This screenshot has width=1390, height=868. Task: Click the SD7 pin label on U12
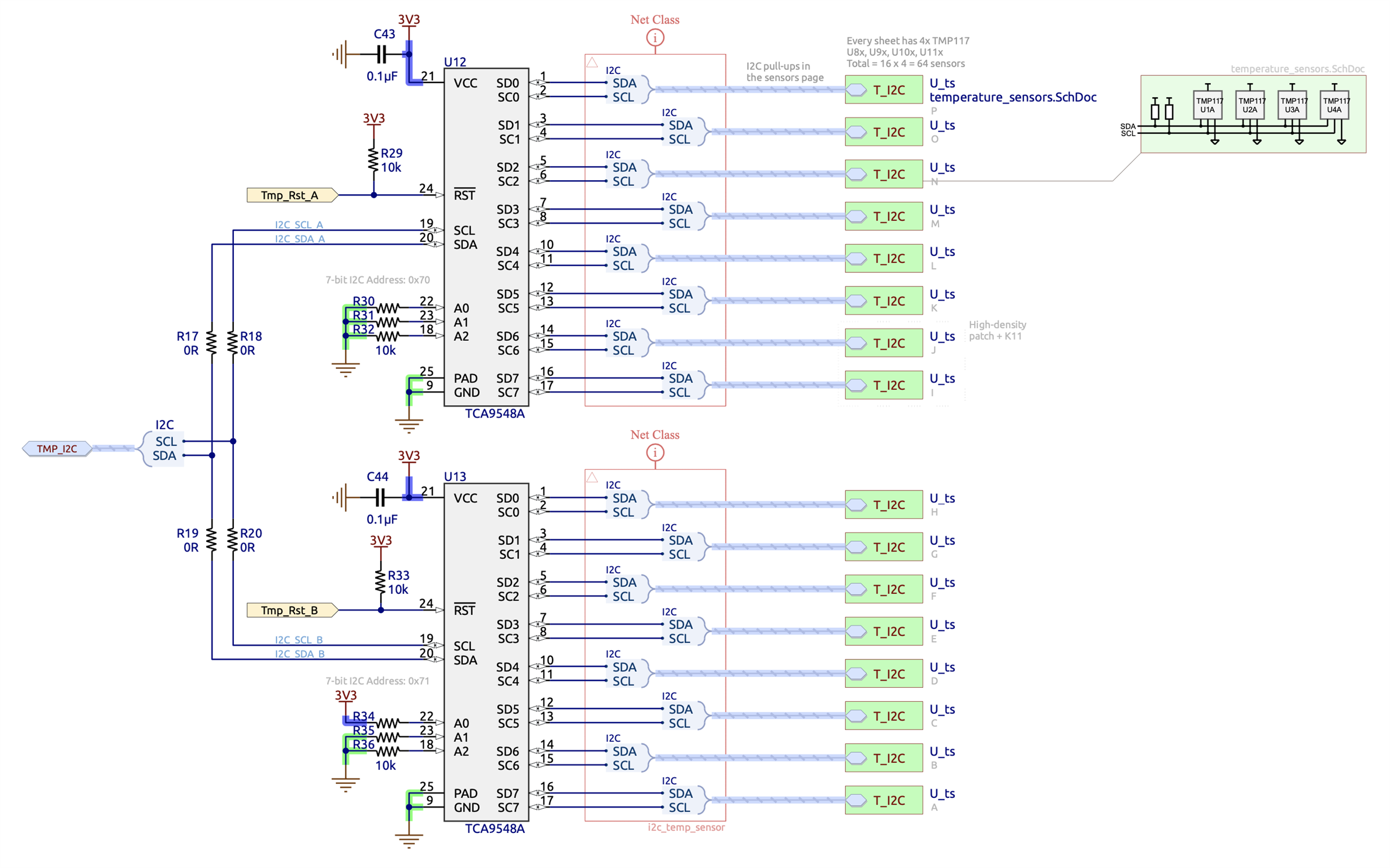[x=508, y=379]
